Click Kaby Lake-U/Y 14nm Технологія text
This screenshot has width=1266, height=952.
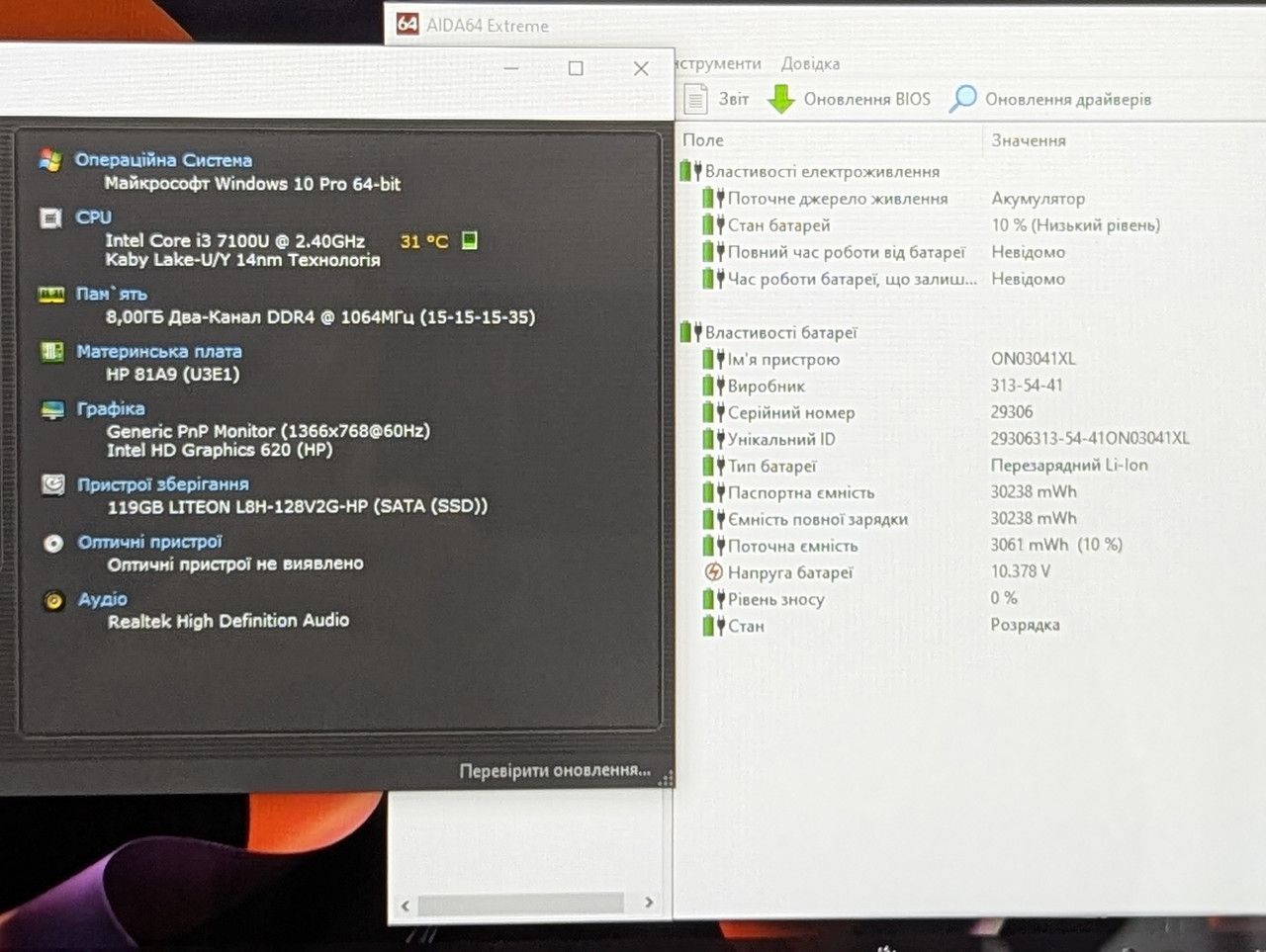[243, 260]
